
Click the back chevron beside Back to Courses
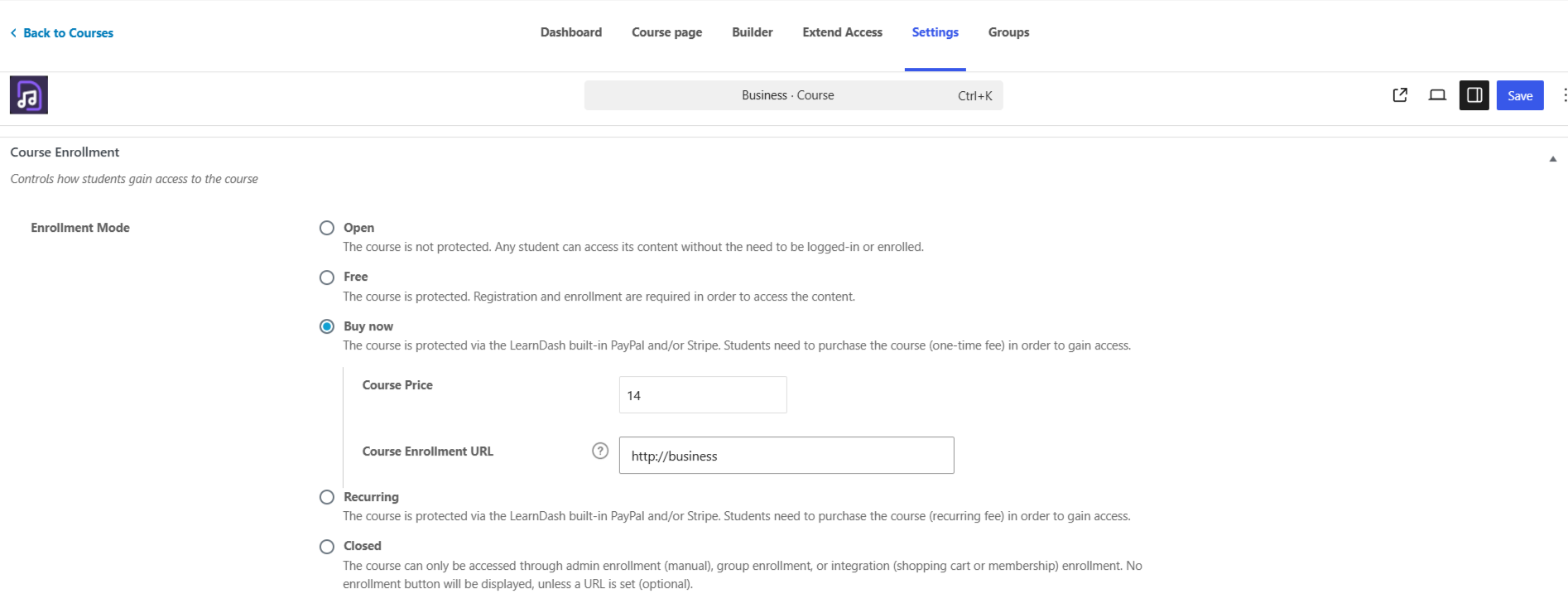pyautogui.click(x=13, y=33)
